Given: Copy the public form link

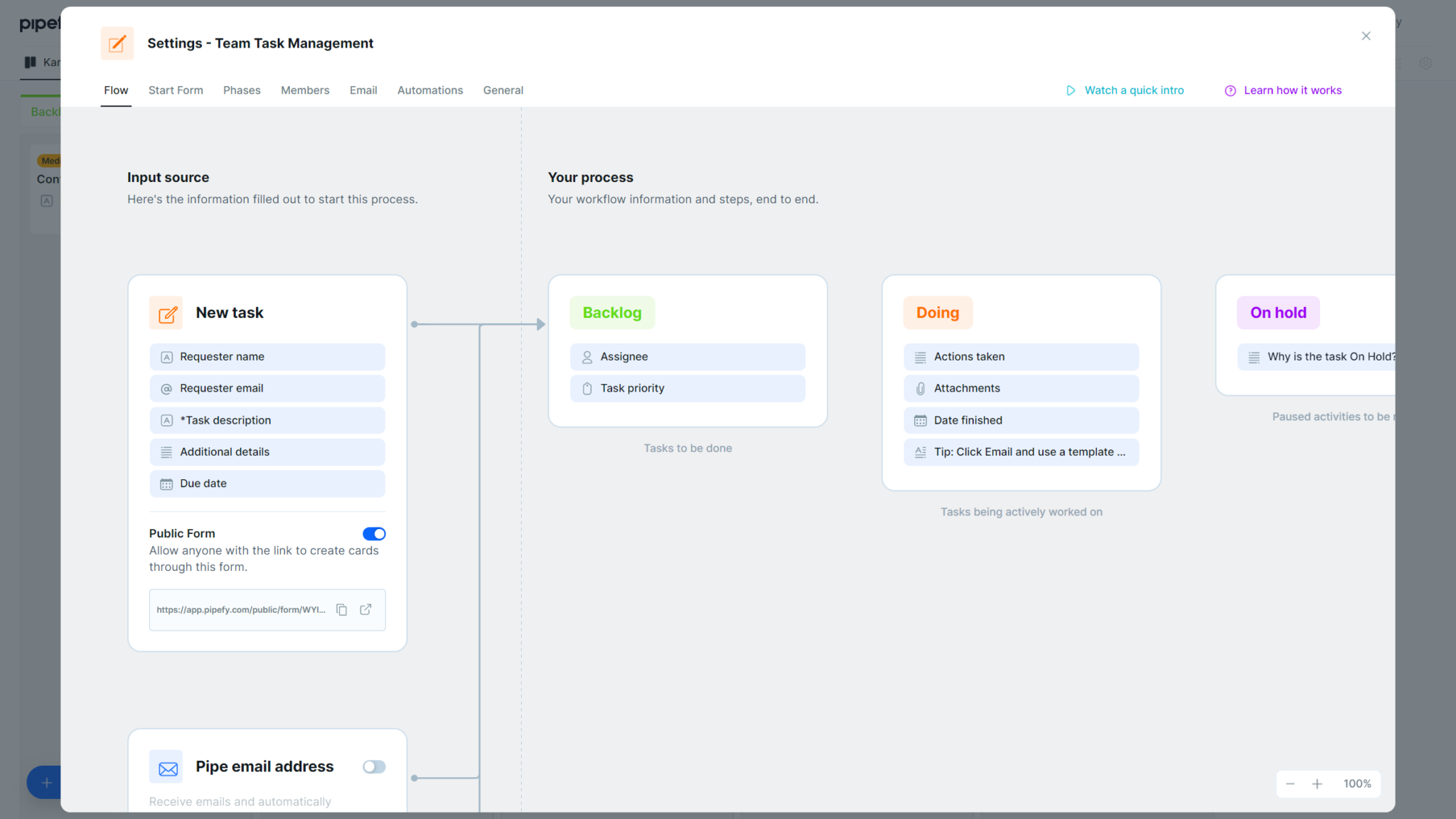Looking at the screenshot, I should tap(342, 609).
